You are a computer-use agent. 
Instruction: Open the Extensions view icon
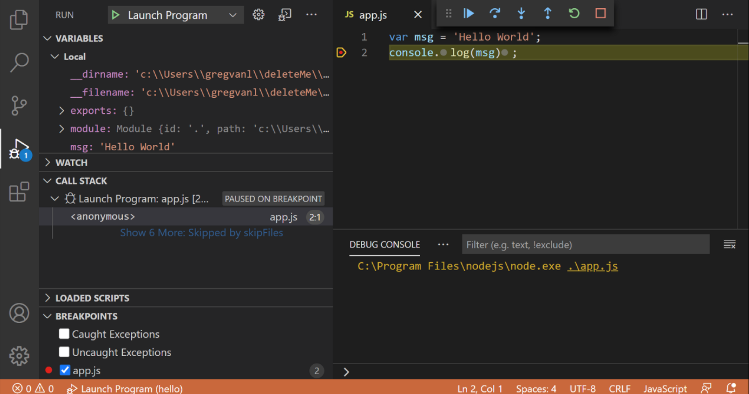(19, 192)
